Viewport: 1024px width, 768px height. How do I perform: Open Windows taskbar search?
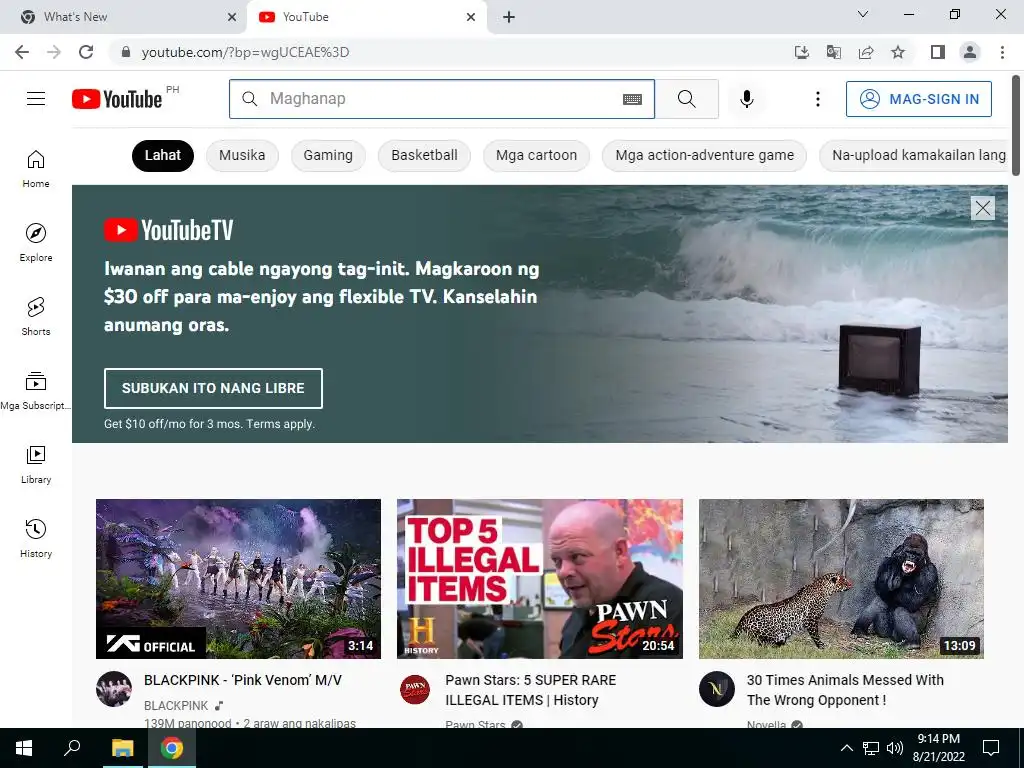[x=72, y=748]
